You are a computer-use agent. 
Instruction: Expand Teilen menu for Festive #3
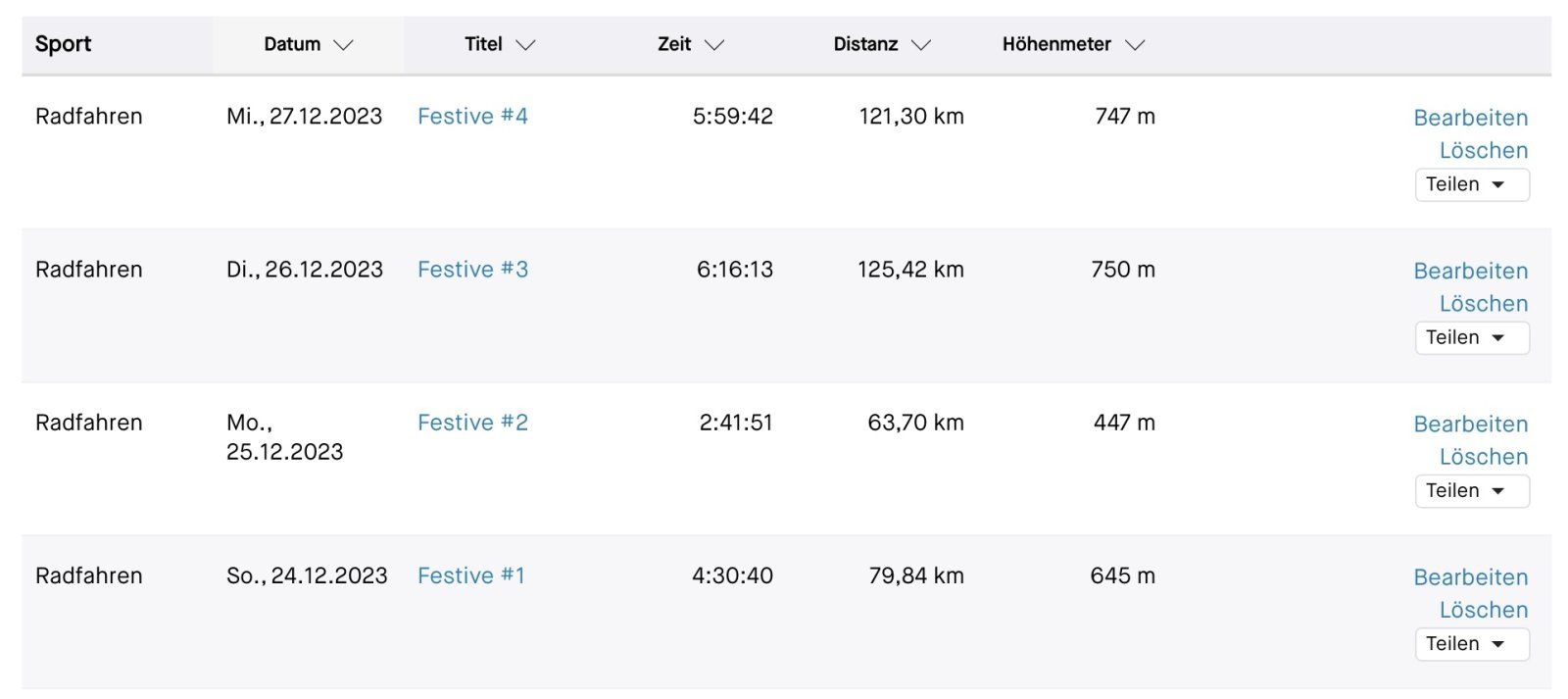pyautogui.click(x=1471, y=337)
